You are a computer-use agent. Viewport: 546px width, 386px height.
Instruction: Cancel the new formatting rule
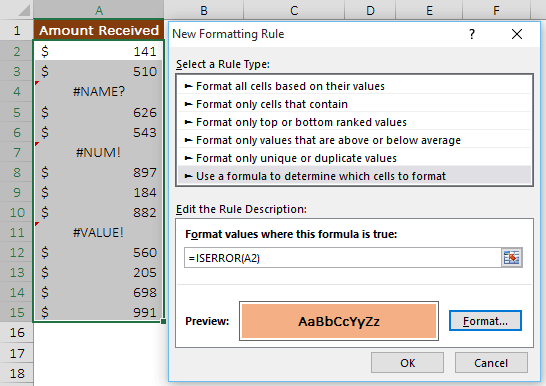pyautogui.click(x=491, y=363)
